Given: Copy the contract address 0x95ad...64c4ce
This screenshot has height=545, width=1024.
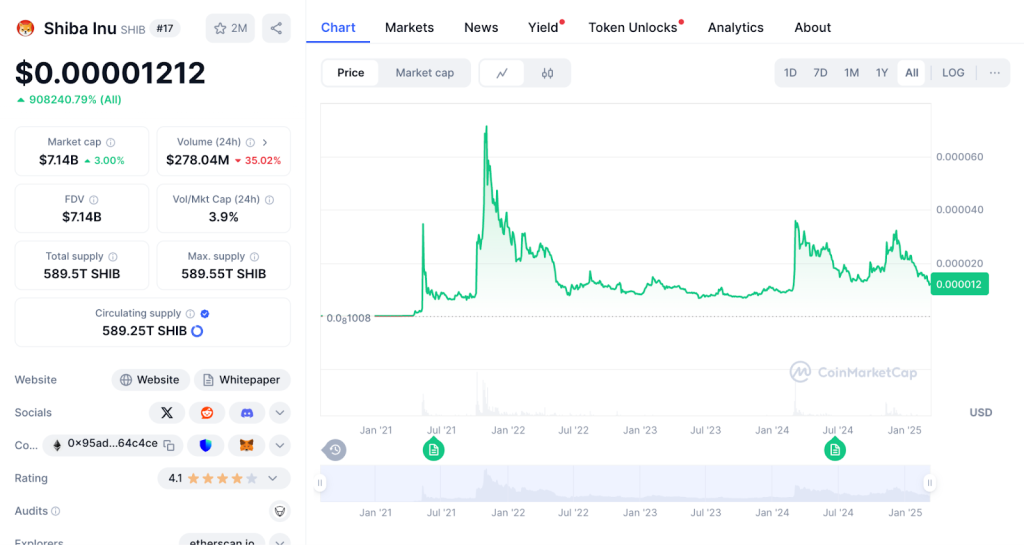Looking at the screenshot, I should coord(169,445).
